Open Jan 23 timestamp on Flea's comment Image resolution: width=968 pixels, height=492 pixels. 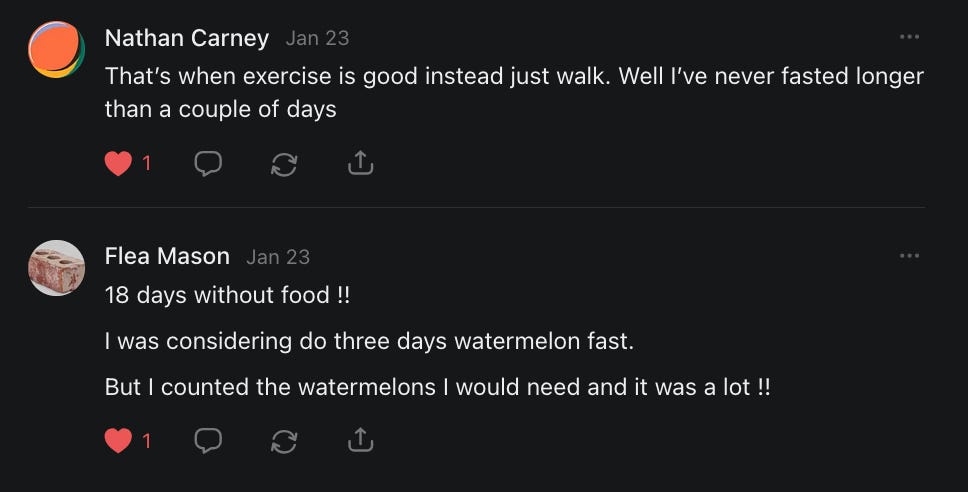[278, 257]
